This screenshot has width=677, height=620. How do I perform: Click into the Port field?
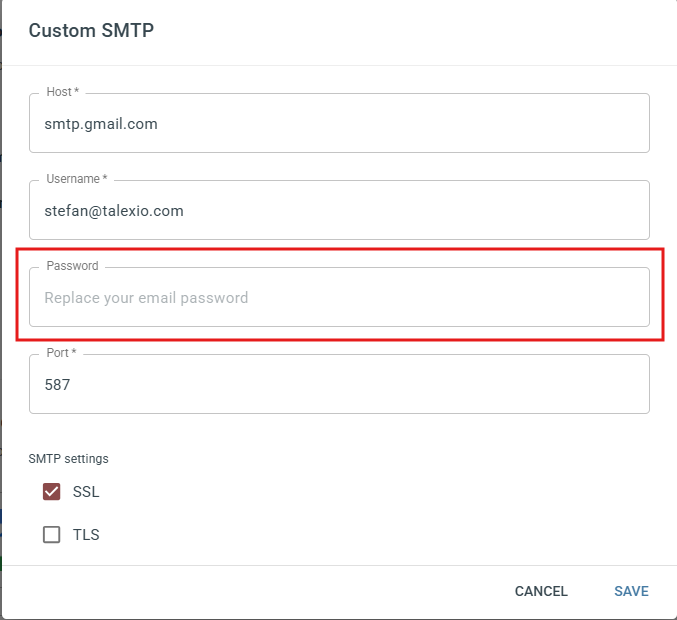click(339, 384)
